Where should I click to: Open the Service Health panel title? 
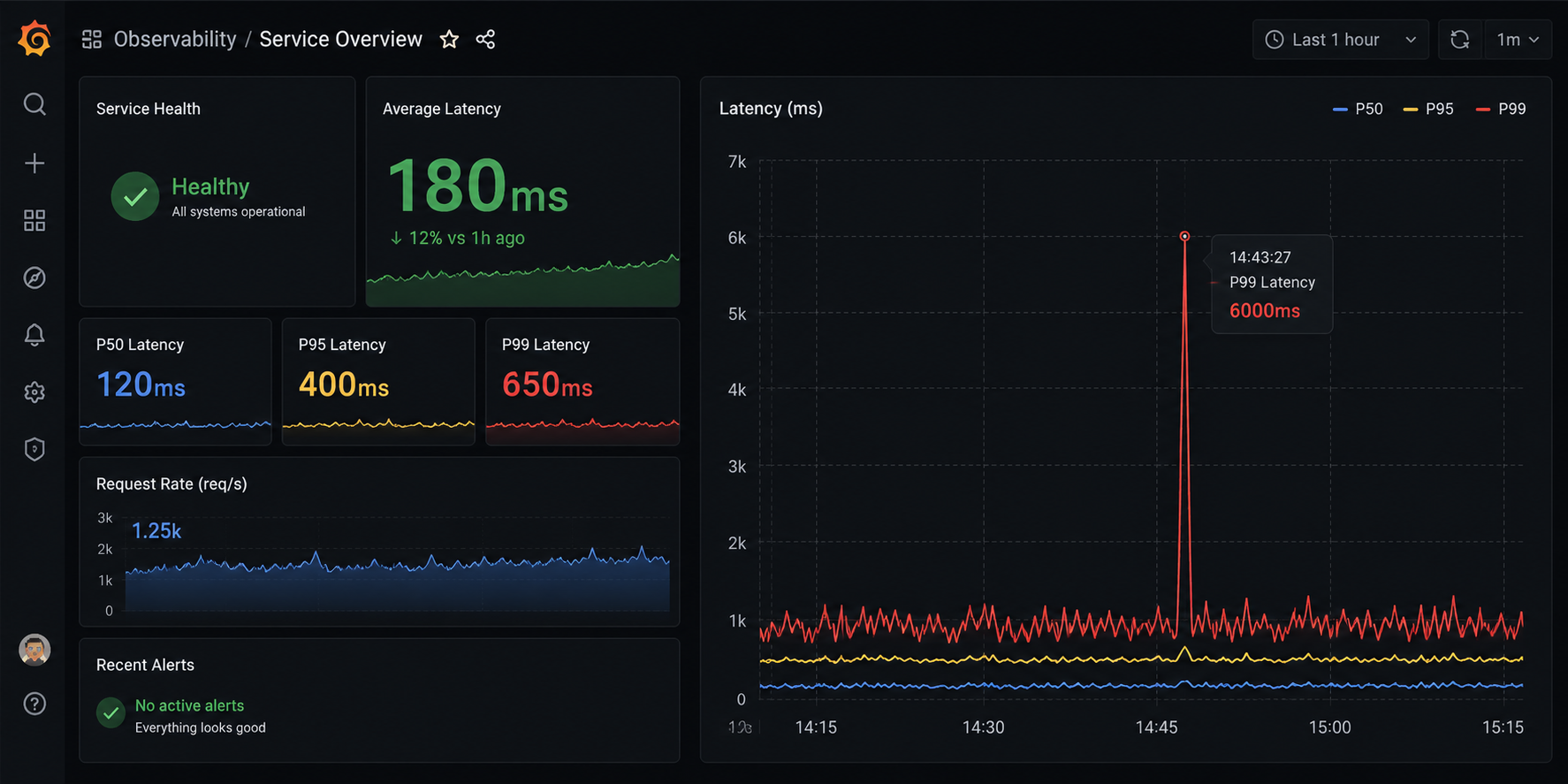pyautogui.click(x=148, y=109)
